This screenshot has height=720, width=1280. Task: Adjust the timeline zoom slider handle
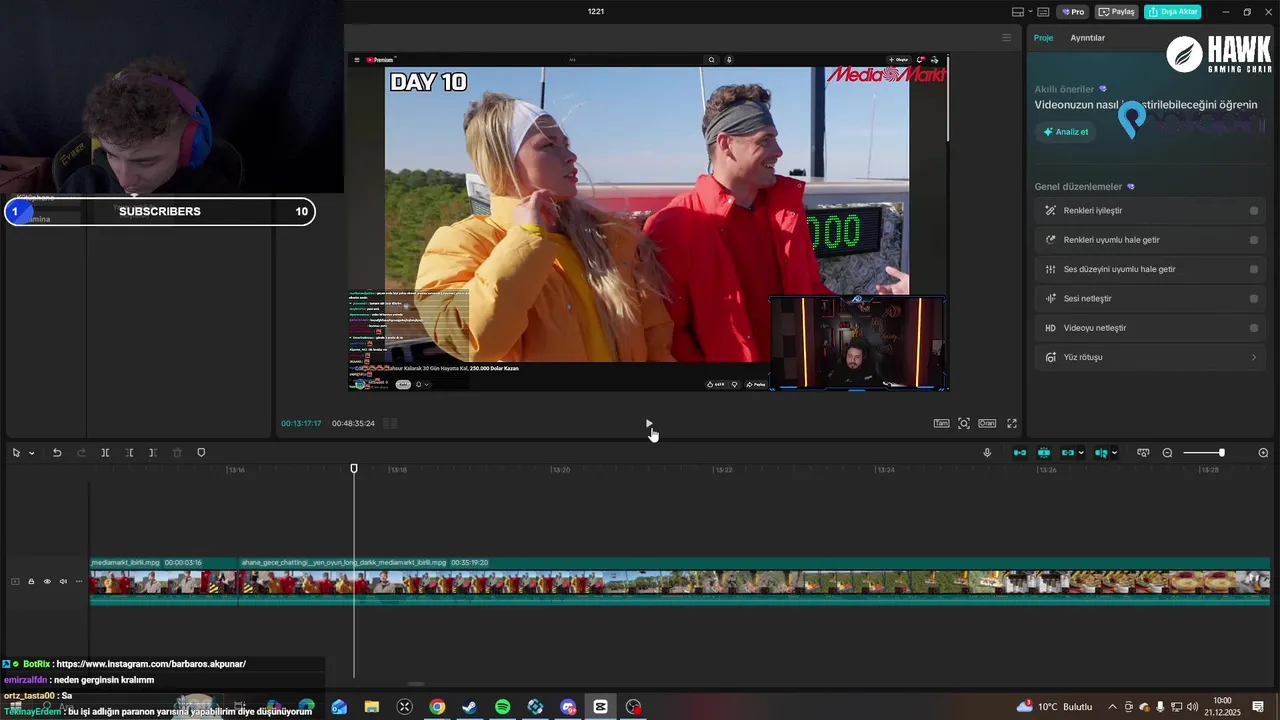tap(1221, 453)
